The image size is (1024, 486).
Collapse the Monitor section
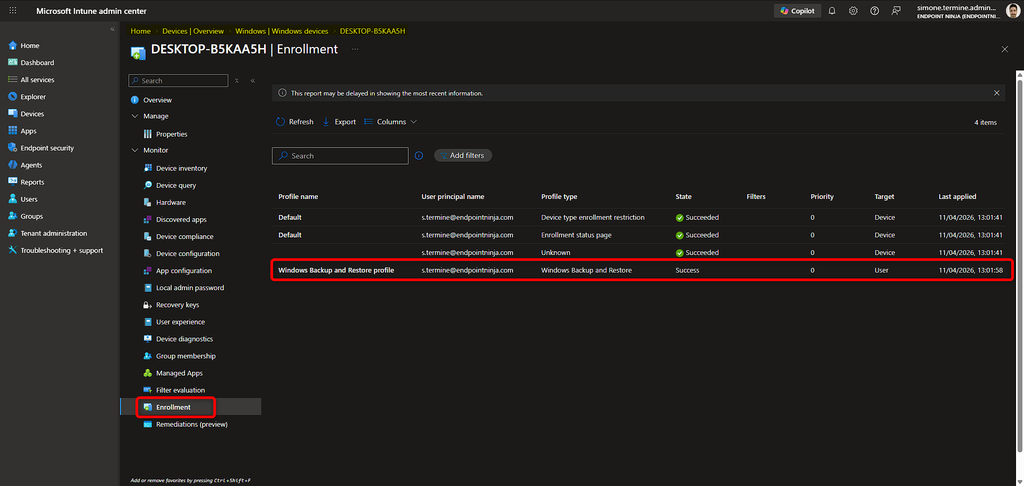coord(135,150)
